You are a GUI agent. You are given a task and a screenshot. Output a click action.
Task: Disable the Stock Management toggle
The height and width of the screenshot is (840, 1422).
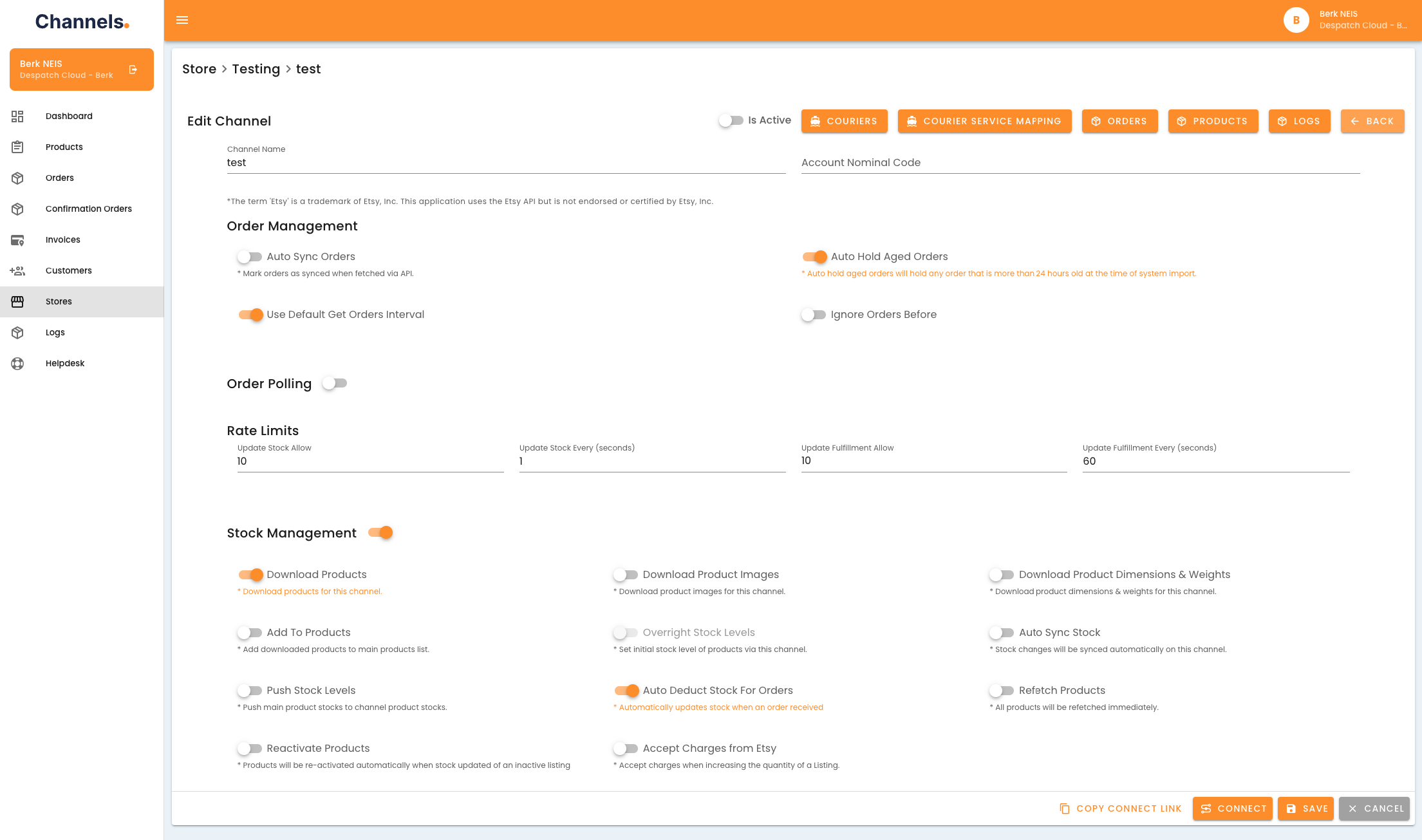click(380, 533)
